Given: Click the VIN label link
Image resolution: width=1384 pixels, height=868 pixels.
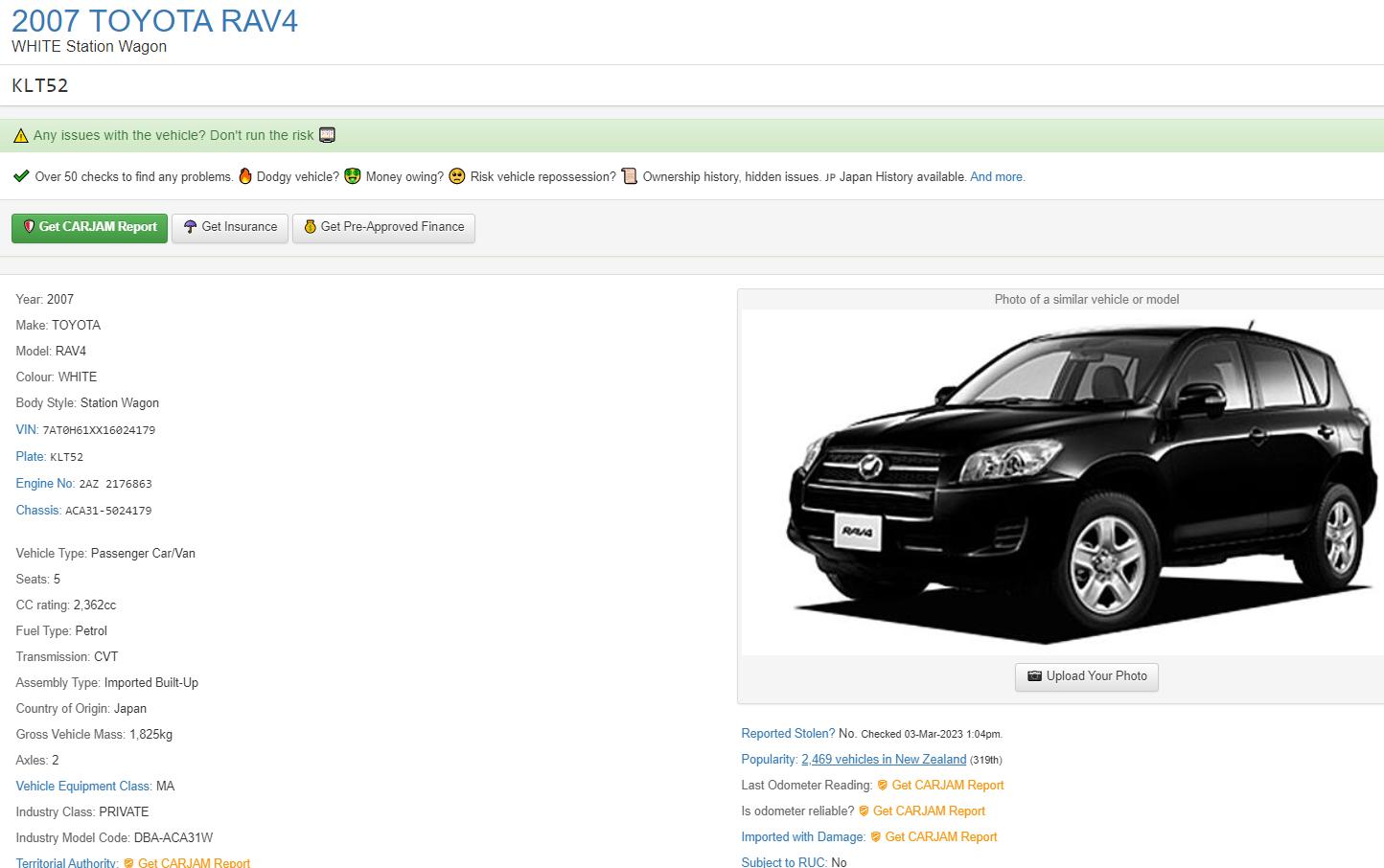Looking at the screenshot, I should (27, 430).
